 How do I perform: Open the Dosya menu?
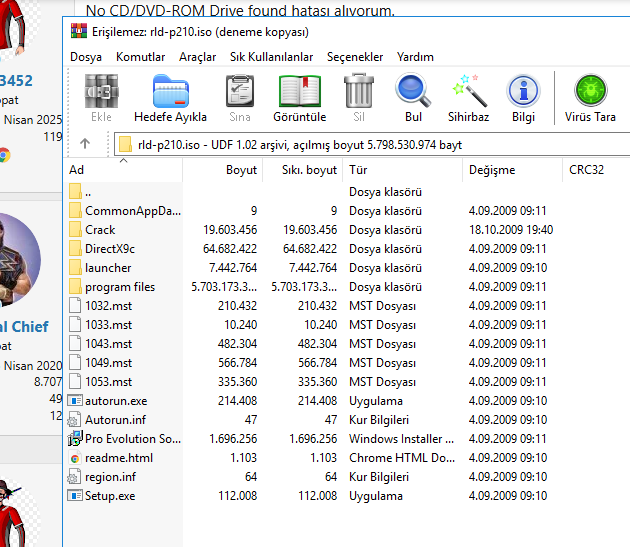(86, 57)
